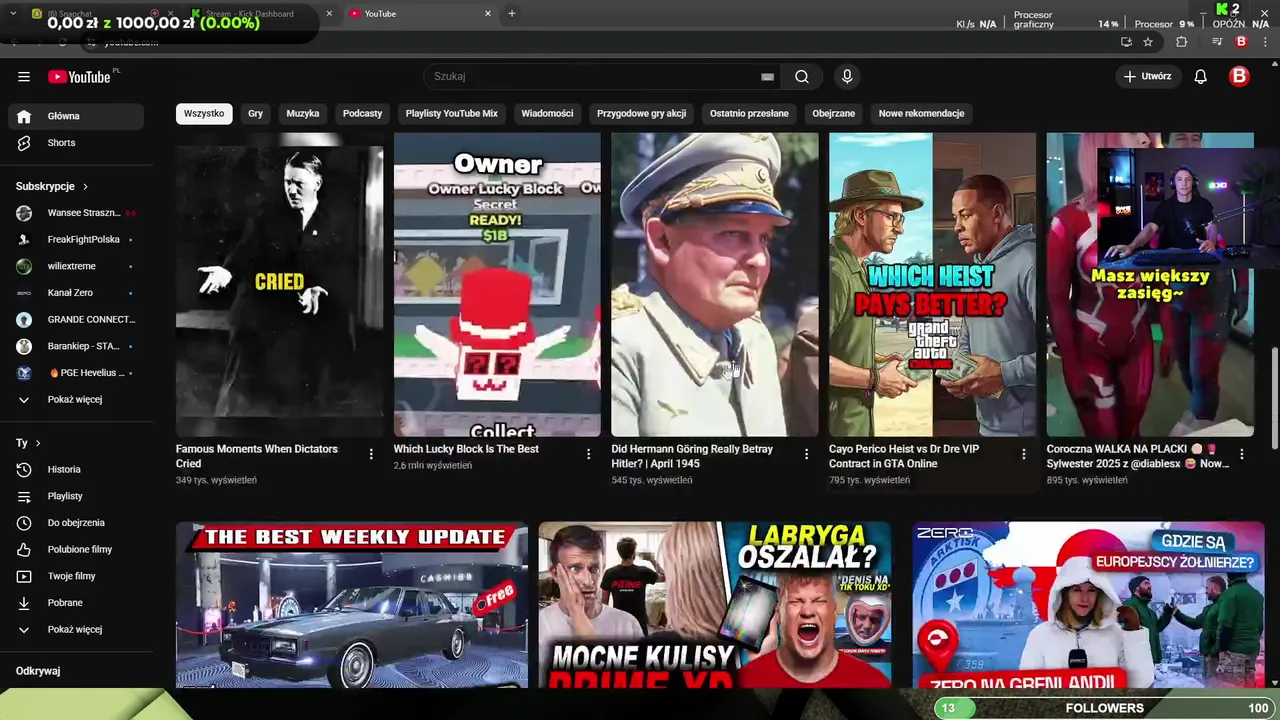Viewport: 1280px width, 720px height.
Task: Click the YouTube logo
Action: pyautogui.click(x=79, y=77)
